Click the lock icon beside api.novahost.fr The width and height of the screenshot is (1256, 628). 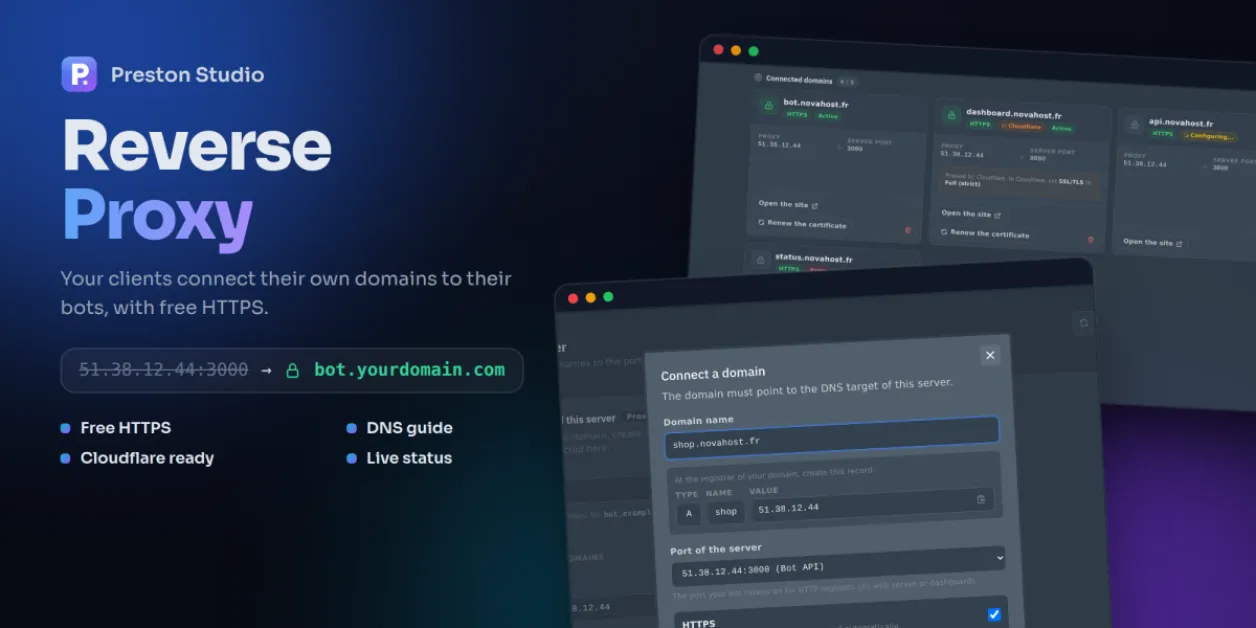point(1134,125)
